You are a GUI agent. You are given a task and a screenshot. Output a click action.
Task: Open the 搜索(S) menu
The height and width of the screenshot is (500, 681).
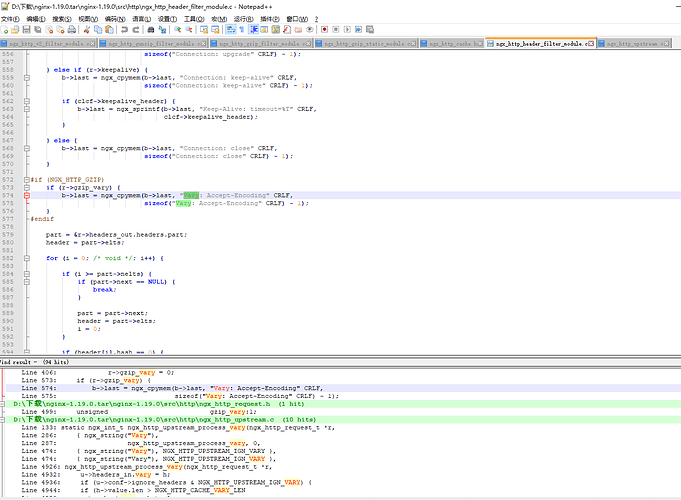[x=62, y=19]
